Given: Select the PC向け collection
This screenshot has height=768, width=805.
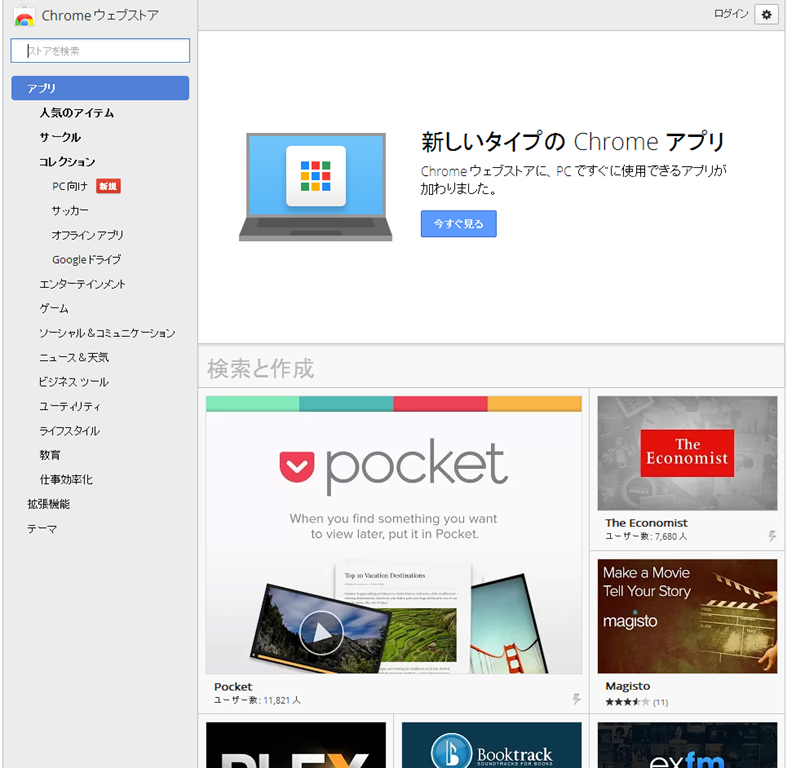Looking at the screenshot, I should pos(70,186).
